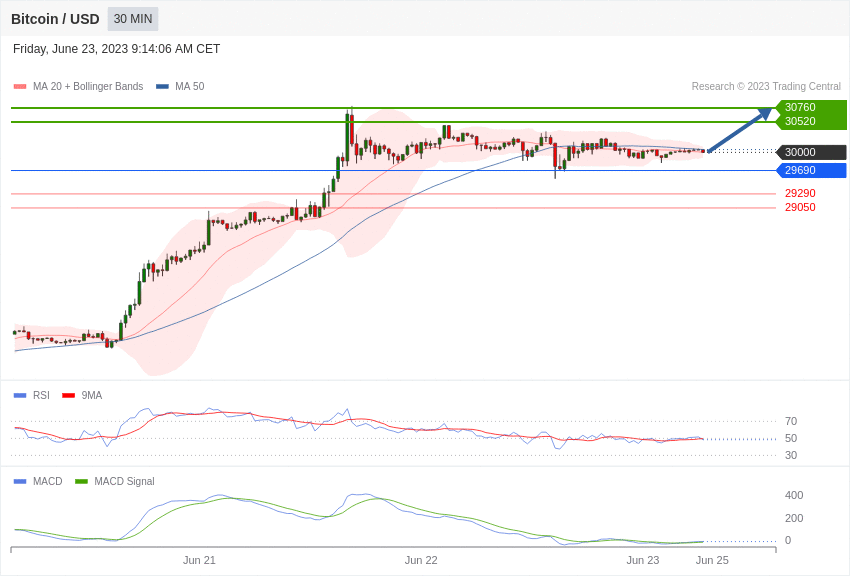Click the MA 20 + Bollinger Bands legend label
The width and height of the screenshot is (850, 576).
(88, 86)
